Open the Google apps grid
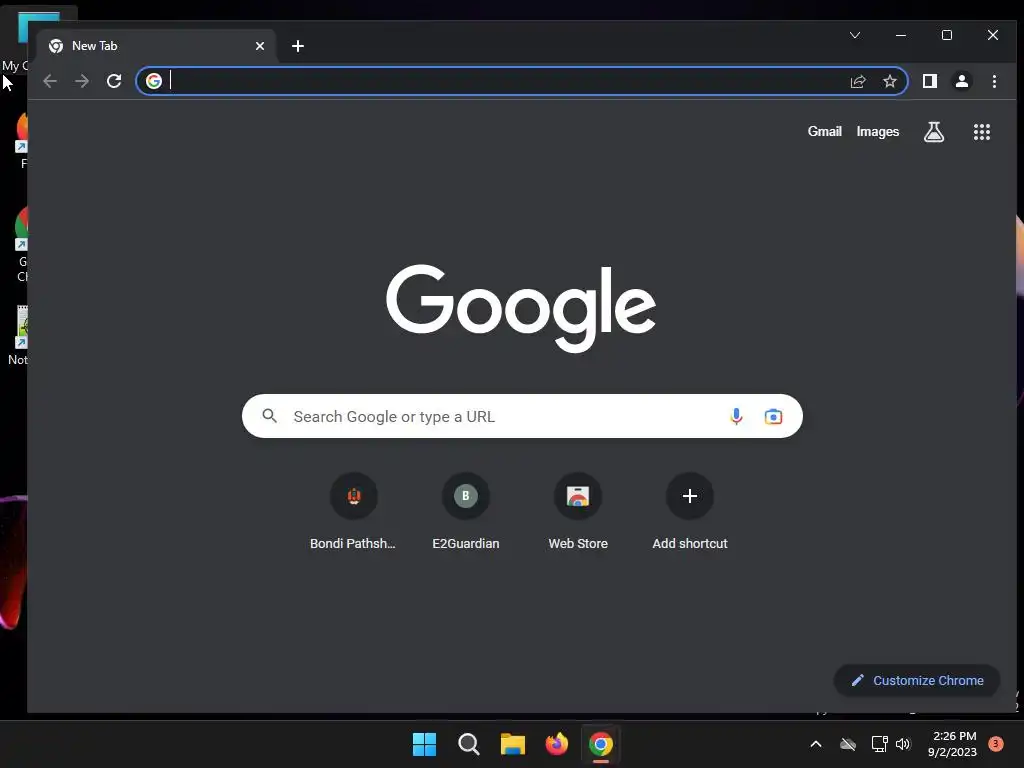1024x768 pixels. (x=982, y=132)
